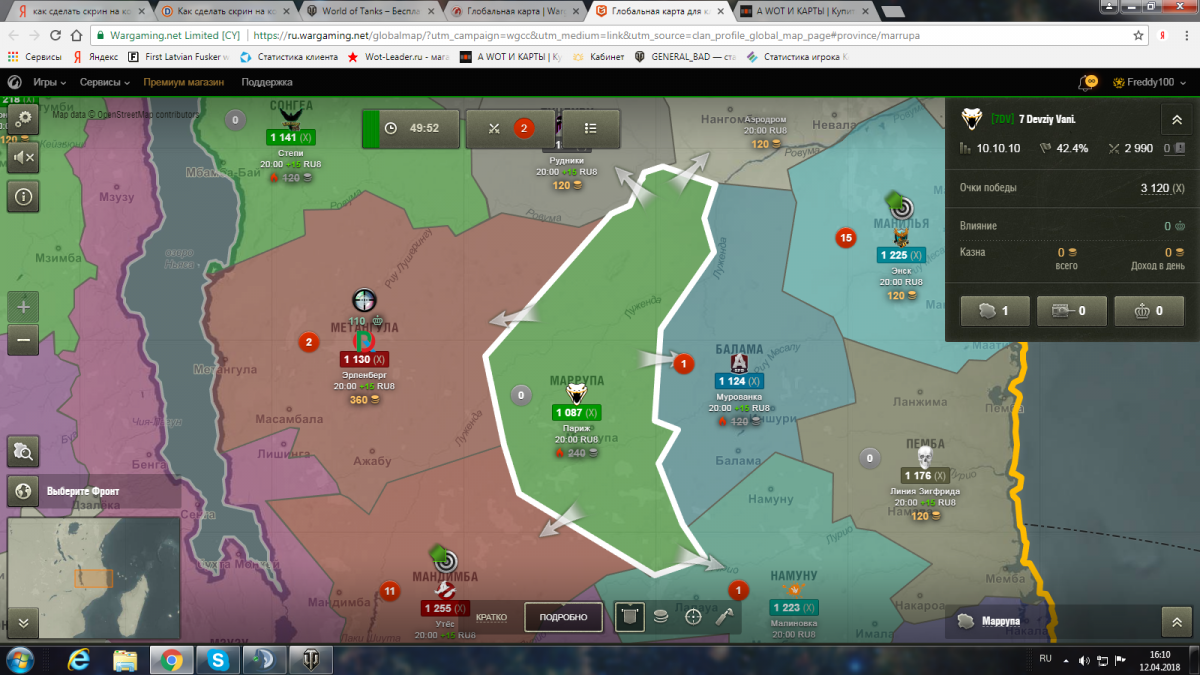Open Windows Start menu
The height and width of the screenshot is (675, 1200).
pos(20,660)
